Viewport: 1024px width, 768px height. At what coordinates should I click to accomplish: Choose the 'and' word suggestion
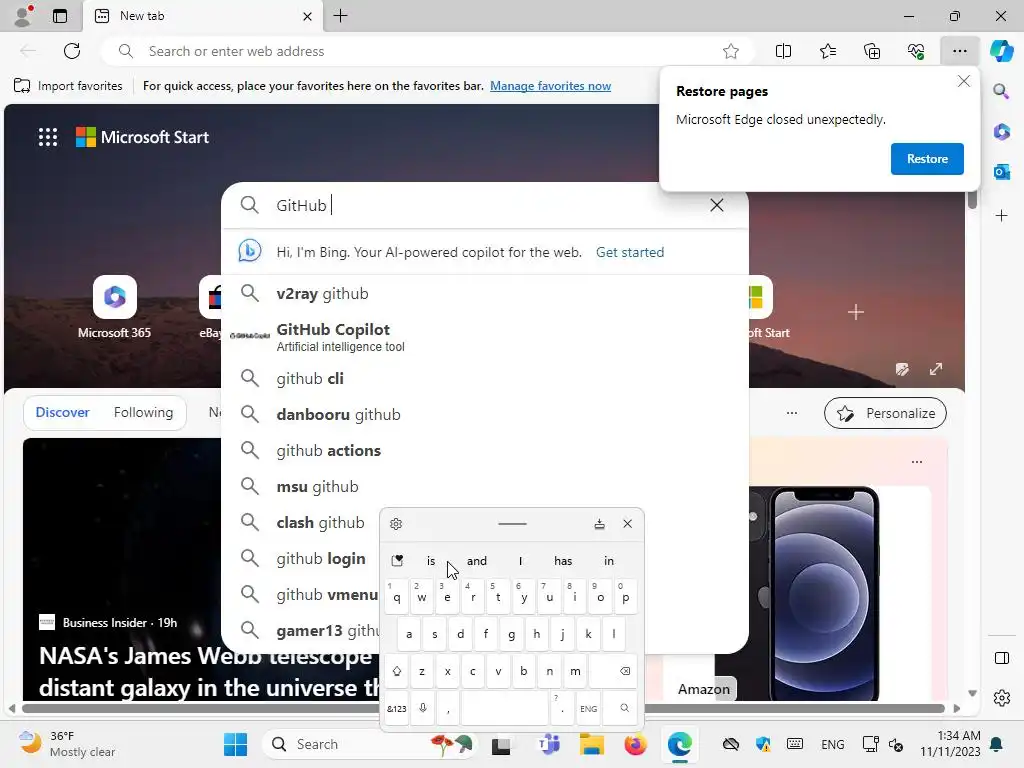coord(477,560)
